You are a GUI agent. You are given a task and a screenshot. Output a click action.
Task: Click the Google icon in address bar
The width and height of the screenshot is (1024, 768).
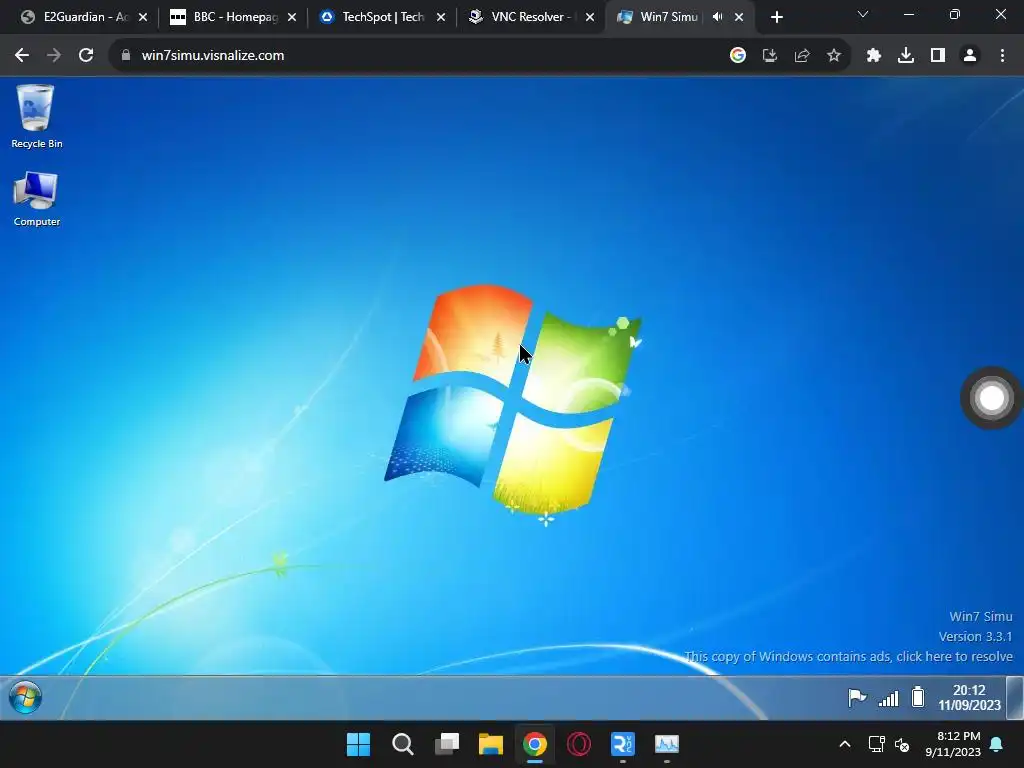[x=738, y=56]
